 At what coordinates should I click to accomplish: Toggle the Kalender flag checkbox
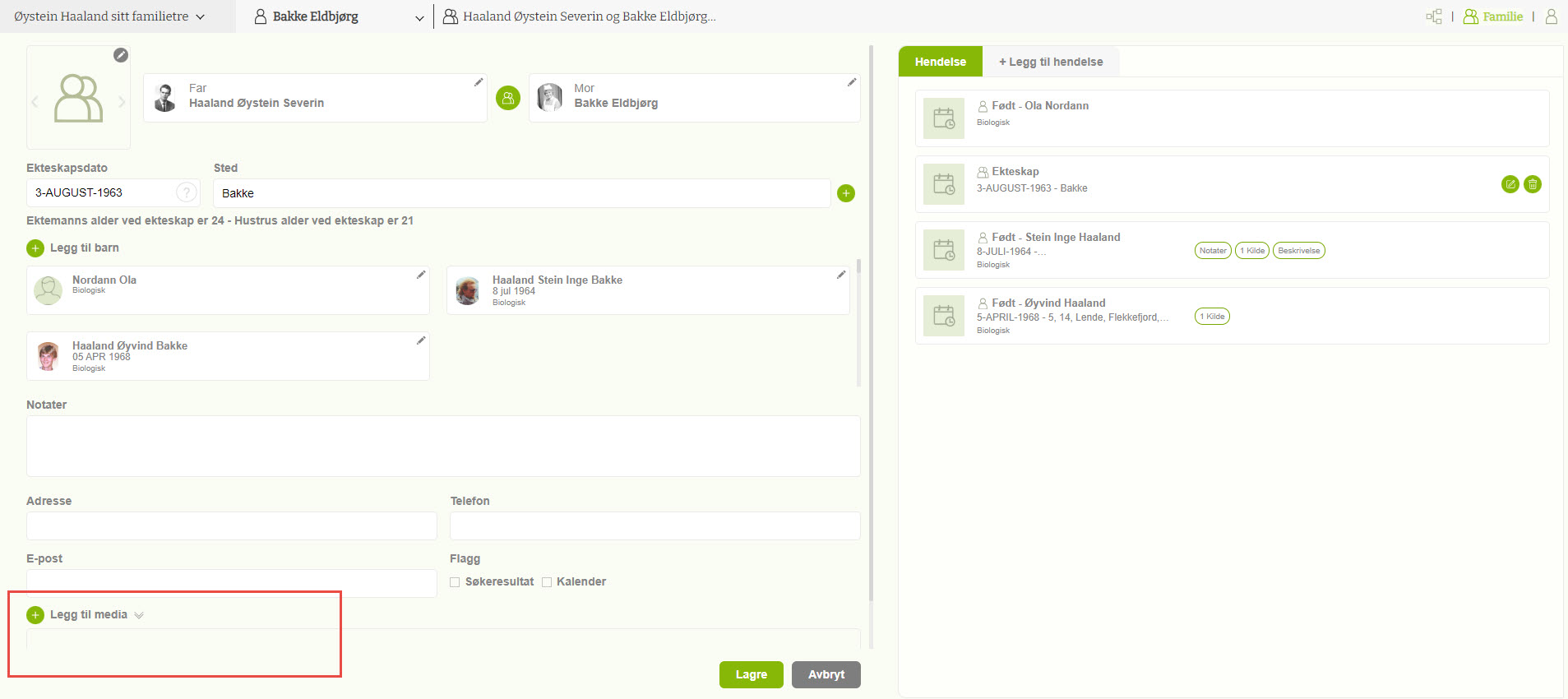tap(547, 582)
